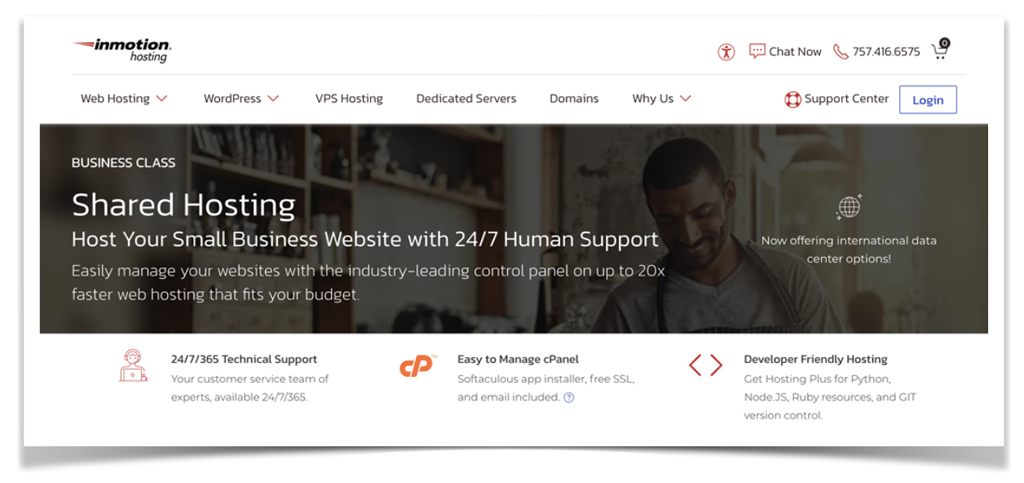Viewport: 1024px width, 483px height.
Task: Click the developer code brackets icon
Action: point(705,366)
